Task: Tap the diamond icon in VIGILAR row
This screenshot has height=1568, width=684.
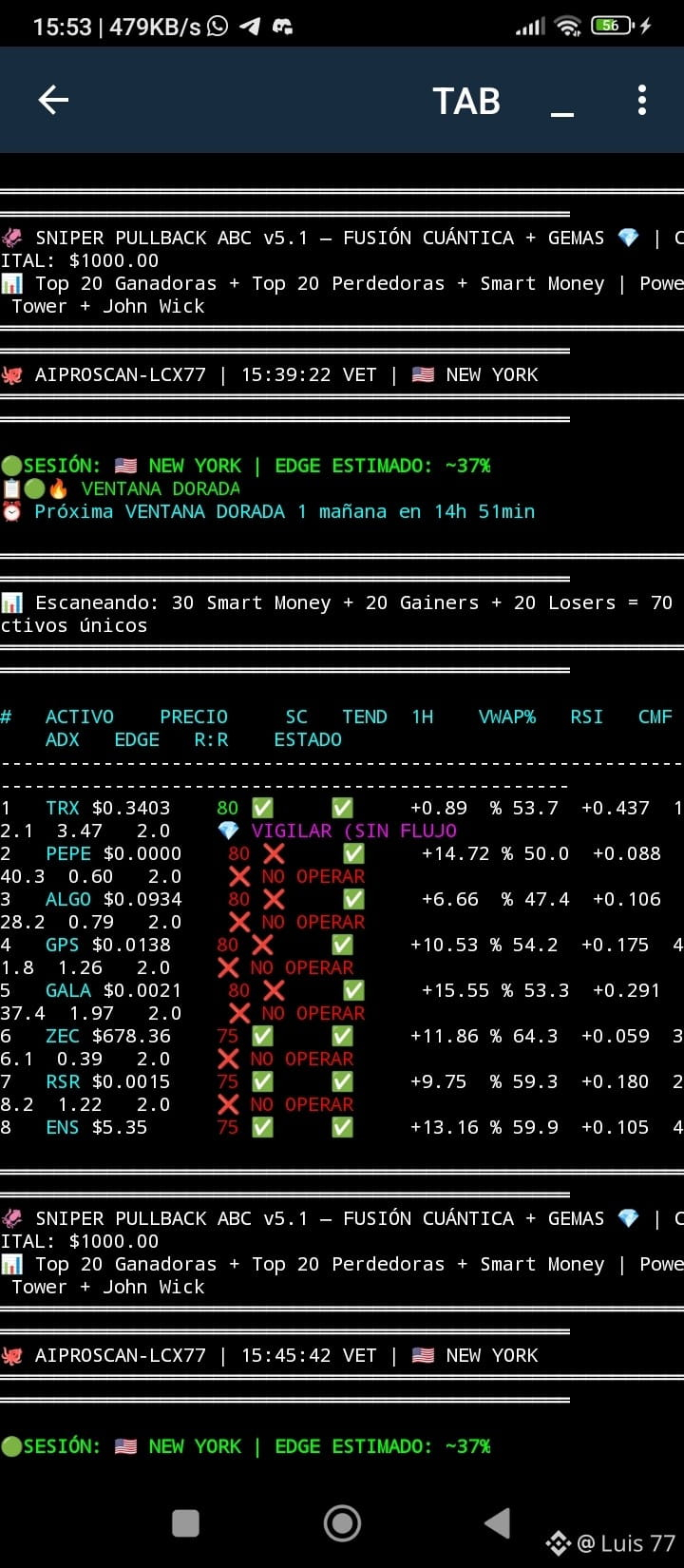Action: (x=228, y=831)
